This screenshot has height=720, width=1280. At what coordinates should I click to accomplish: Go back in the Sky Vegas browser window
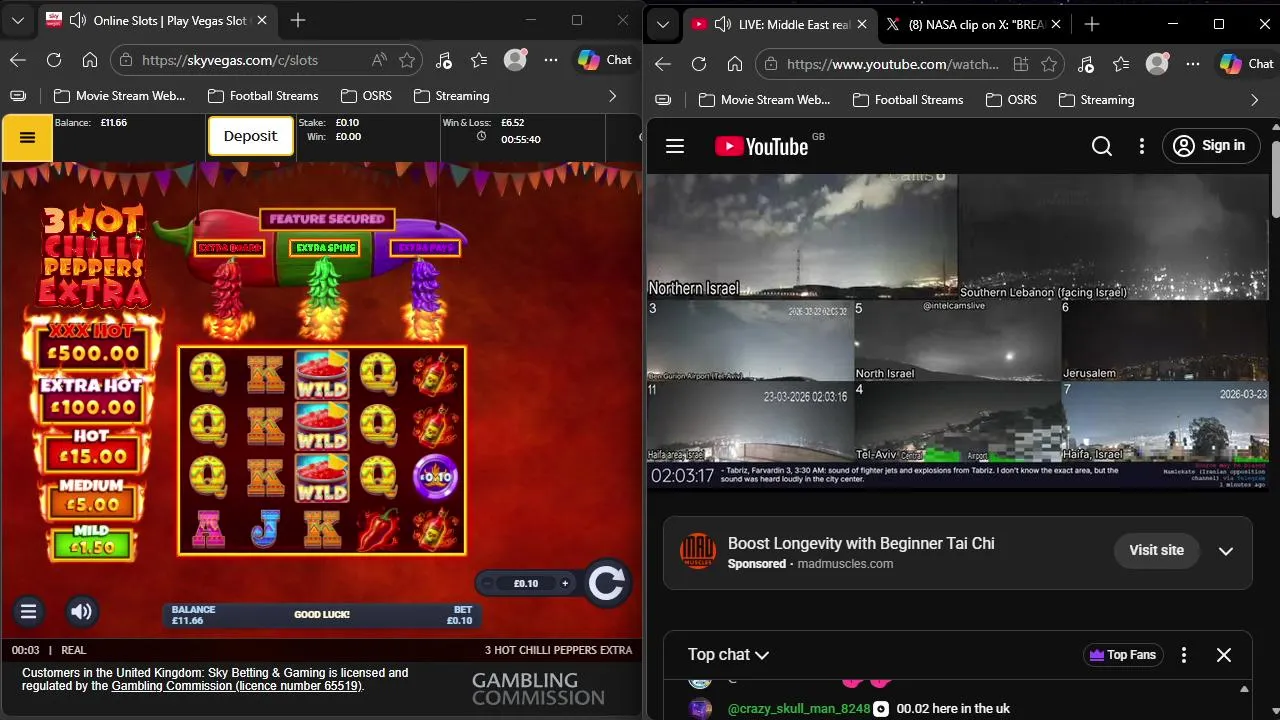(x=18, y=60)
